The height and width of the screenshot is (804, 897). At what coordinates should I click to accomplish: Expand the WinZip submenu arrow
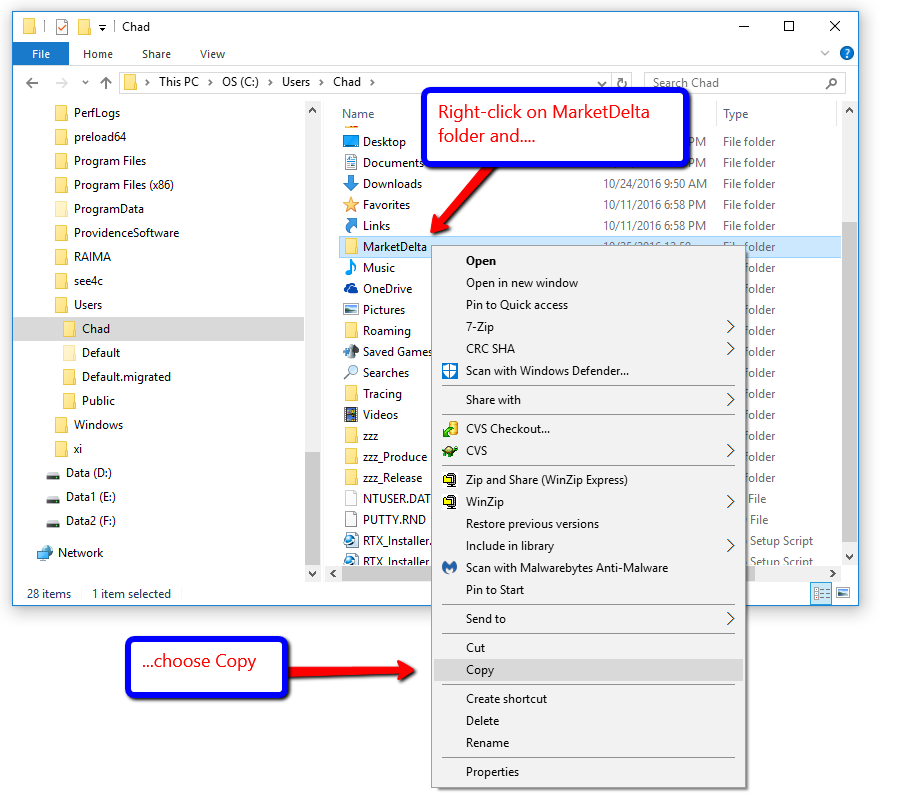pos(730,502)
